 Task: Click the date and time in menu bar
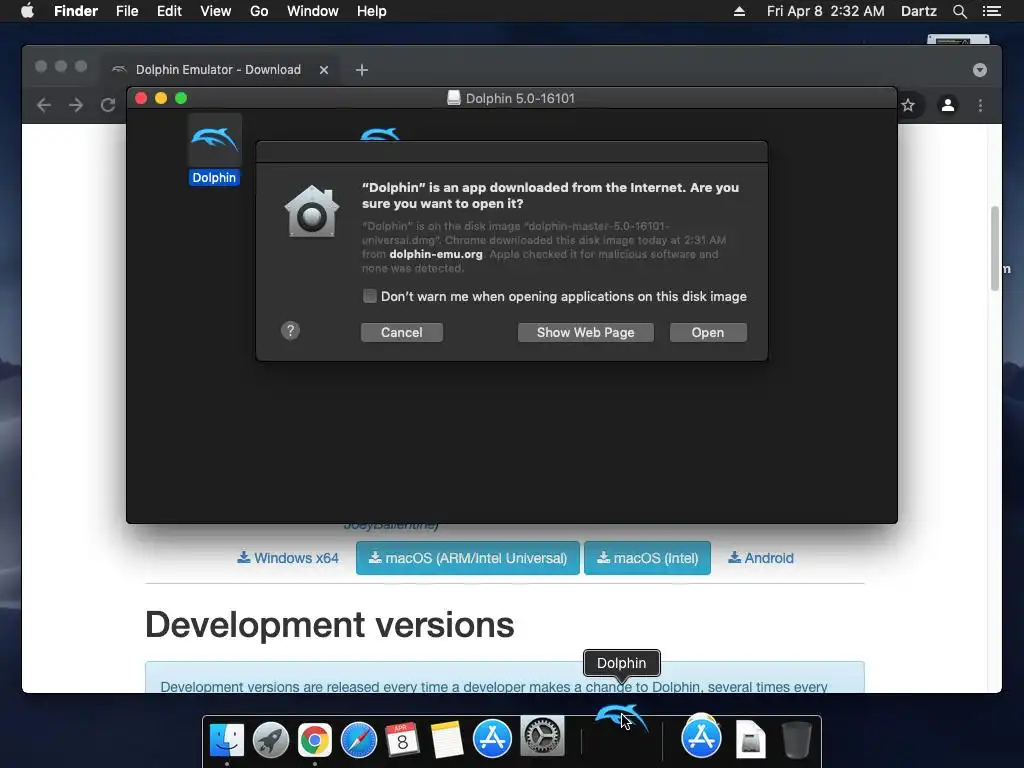pos(825,11)
